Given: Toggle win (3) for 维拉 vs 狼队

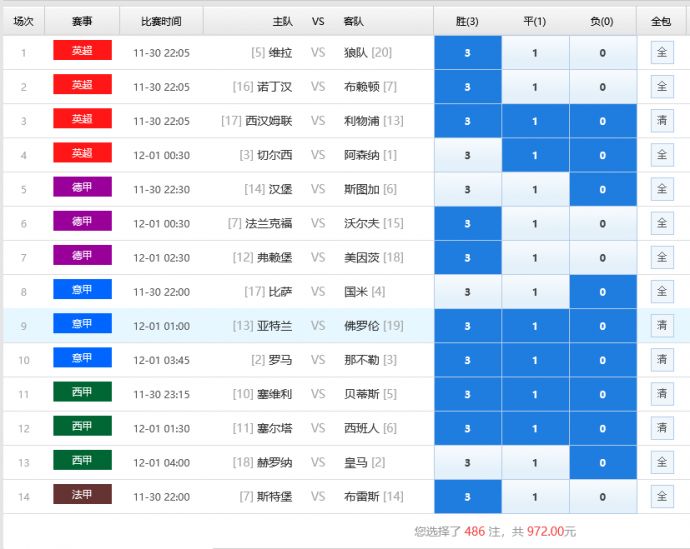Looking at the screenshot, I should 467,53.
